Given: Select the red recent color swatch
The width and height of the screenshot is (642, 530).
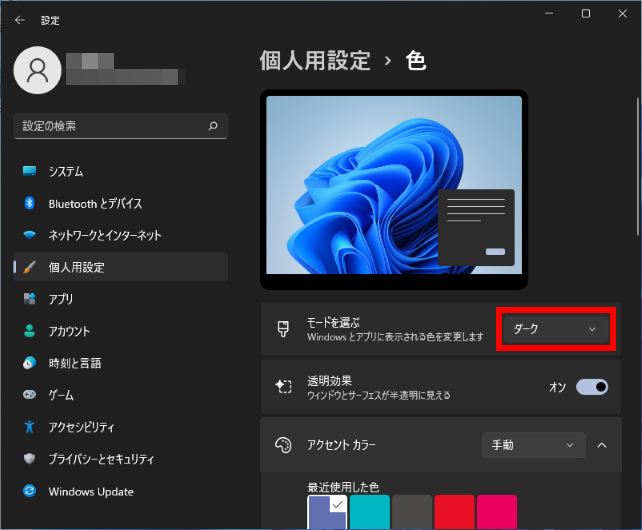Looking at the screenshot, I should (x=454, y=512).
